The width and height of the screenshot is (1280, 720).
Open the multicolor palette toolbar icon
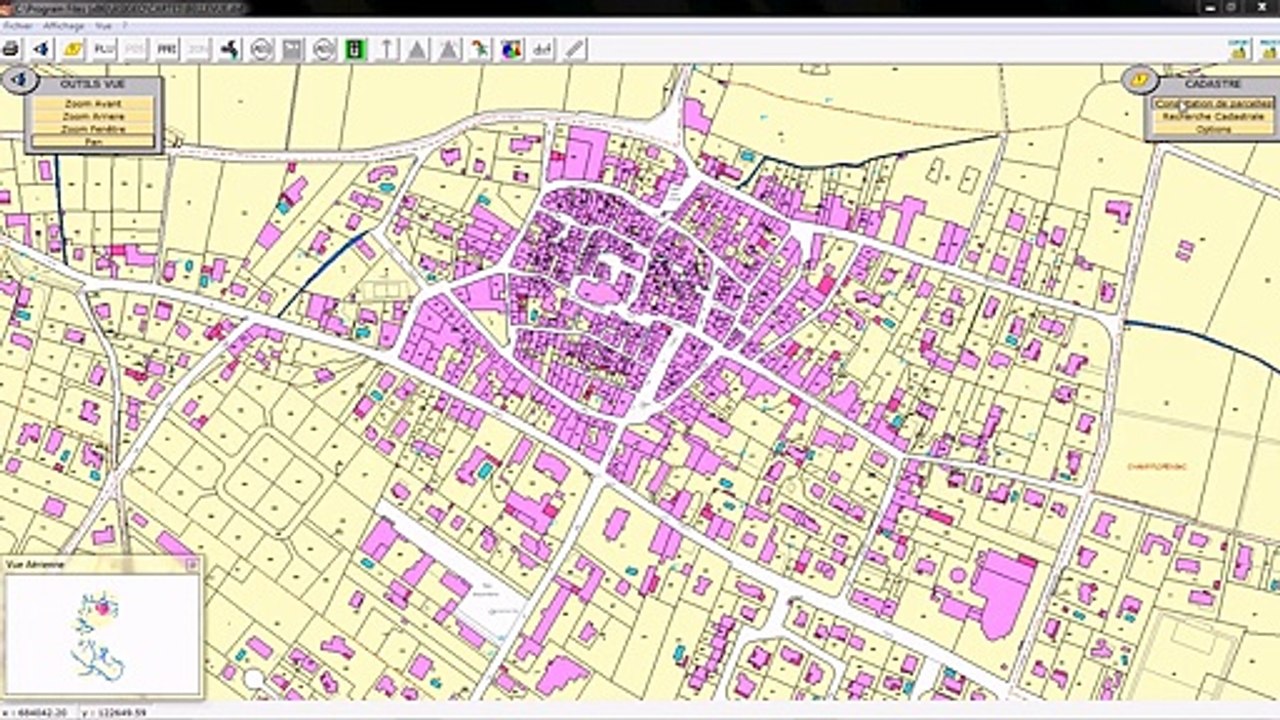pyautogui.click(x=511, y=49)
